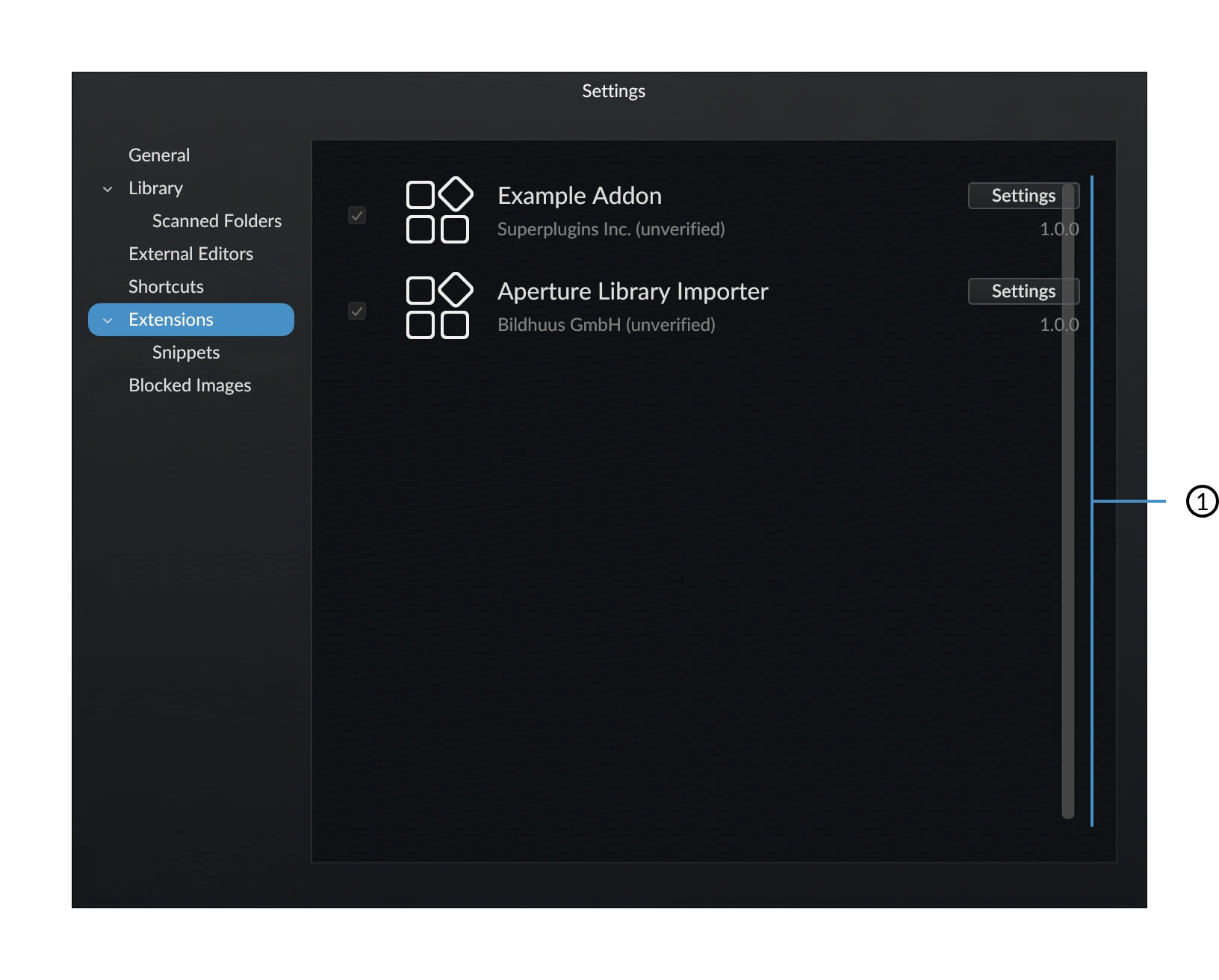Select Blocked Images in the sidebar
The height and width of the screenshot is (980, 1219).
coord(190,385)
